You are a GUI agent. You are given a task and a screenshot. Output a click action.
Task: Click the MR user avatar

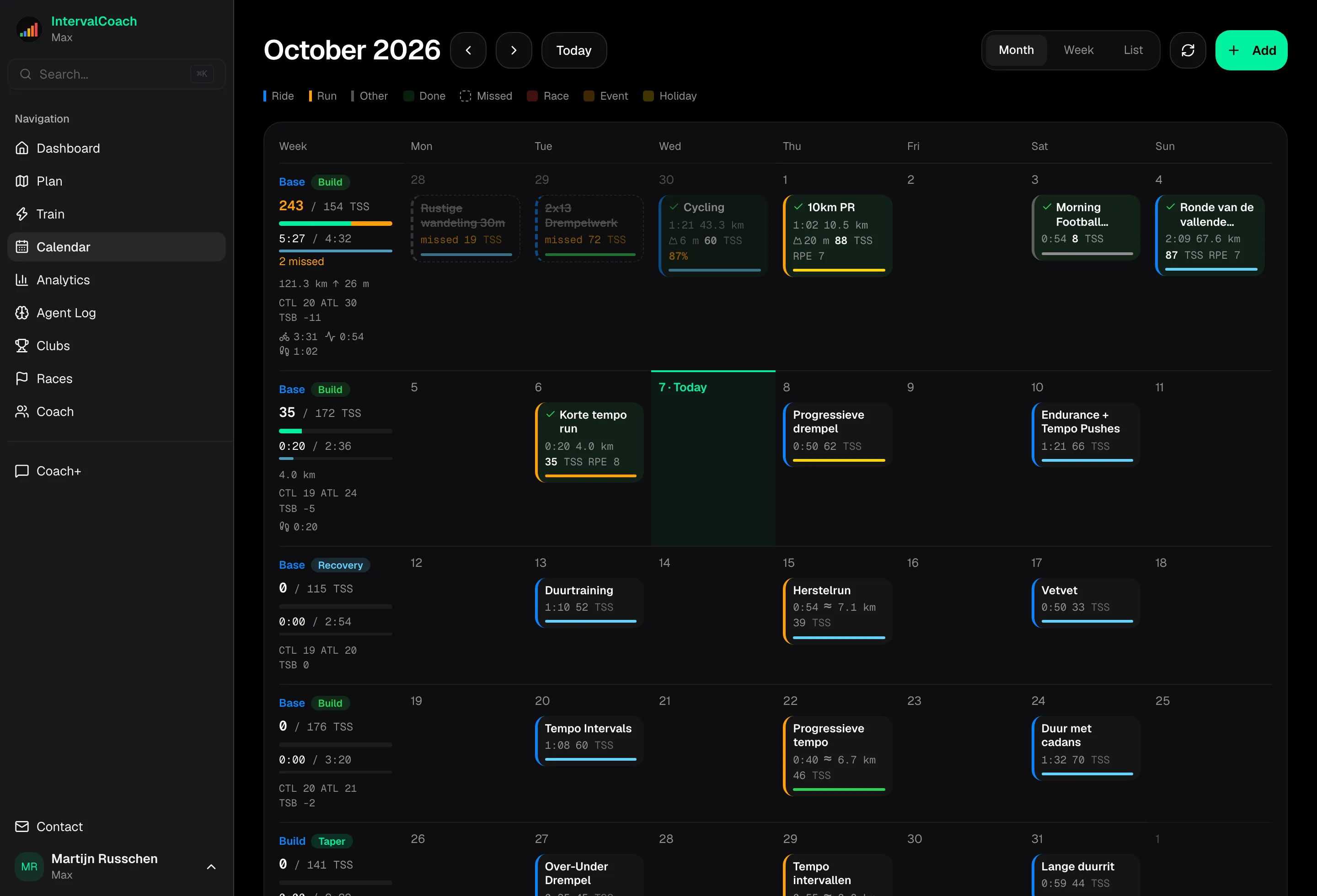[x=29, y=867]
